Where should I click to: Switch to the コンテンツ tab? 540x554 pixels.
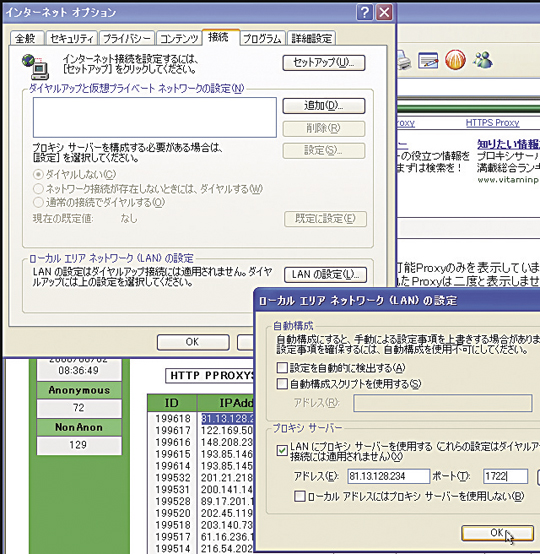click(x=179, y=38)
